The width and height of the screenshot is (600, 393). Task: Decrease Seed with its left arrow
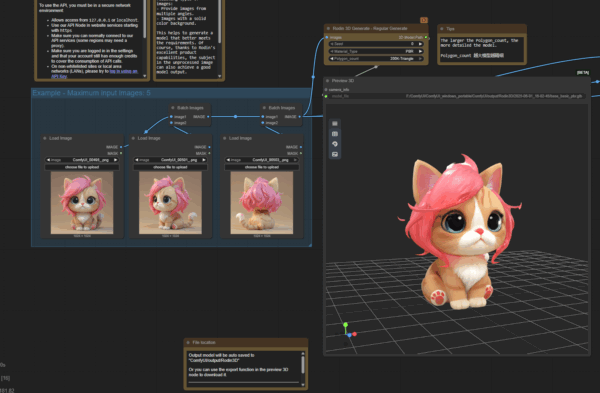332,44
